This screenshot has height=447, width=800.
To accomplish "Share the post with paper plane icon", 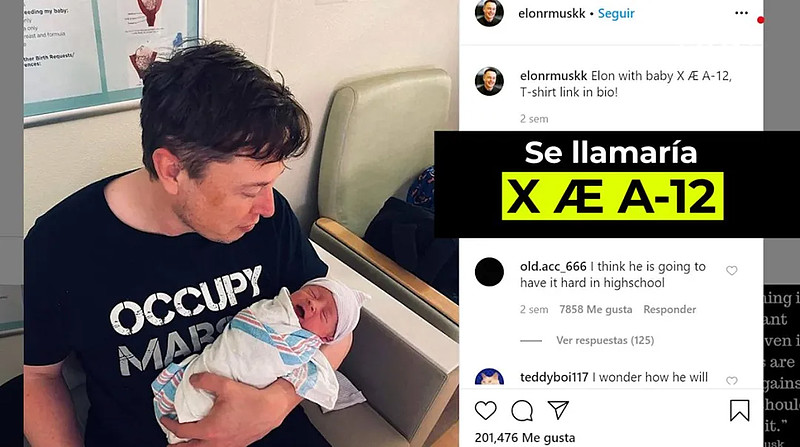I will (x=558, y=410).
